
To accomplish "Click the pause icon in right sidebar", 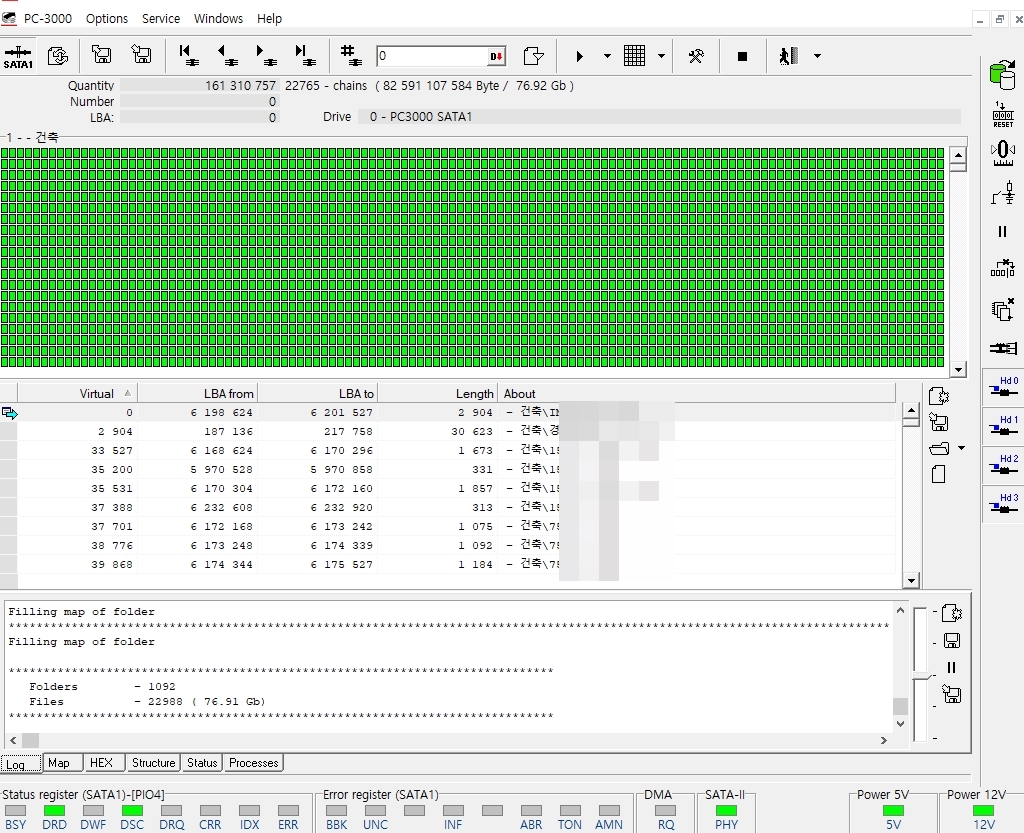I will [1002, 232].
